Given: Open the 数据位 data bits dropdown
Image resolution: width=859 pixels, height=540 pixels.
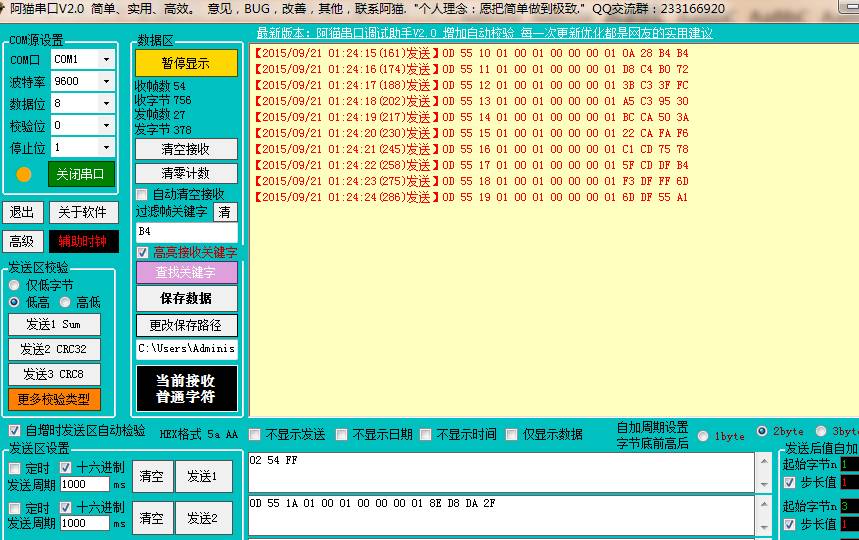Looking at the screenshot, I should click(83, 103).
